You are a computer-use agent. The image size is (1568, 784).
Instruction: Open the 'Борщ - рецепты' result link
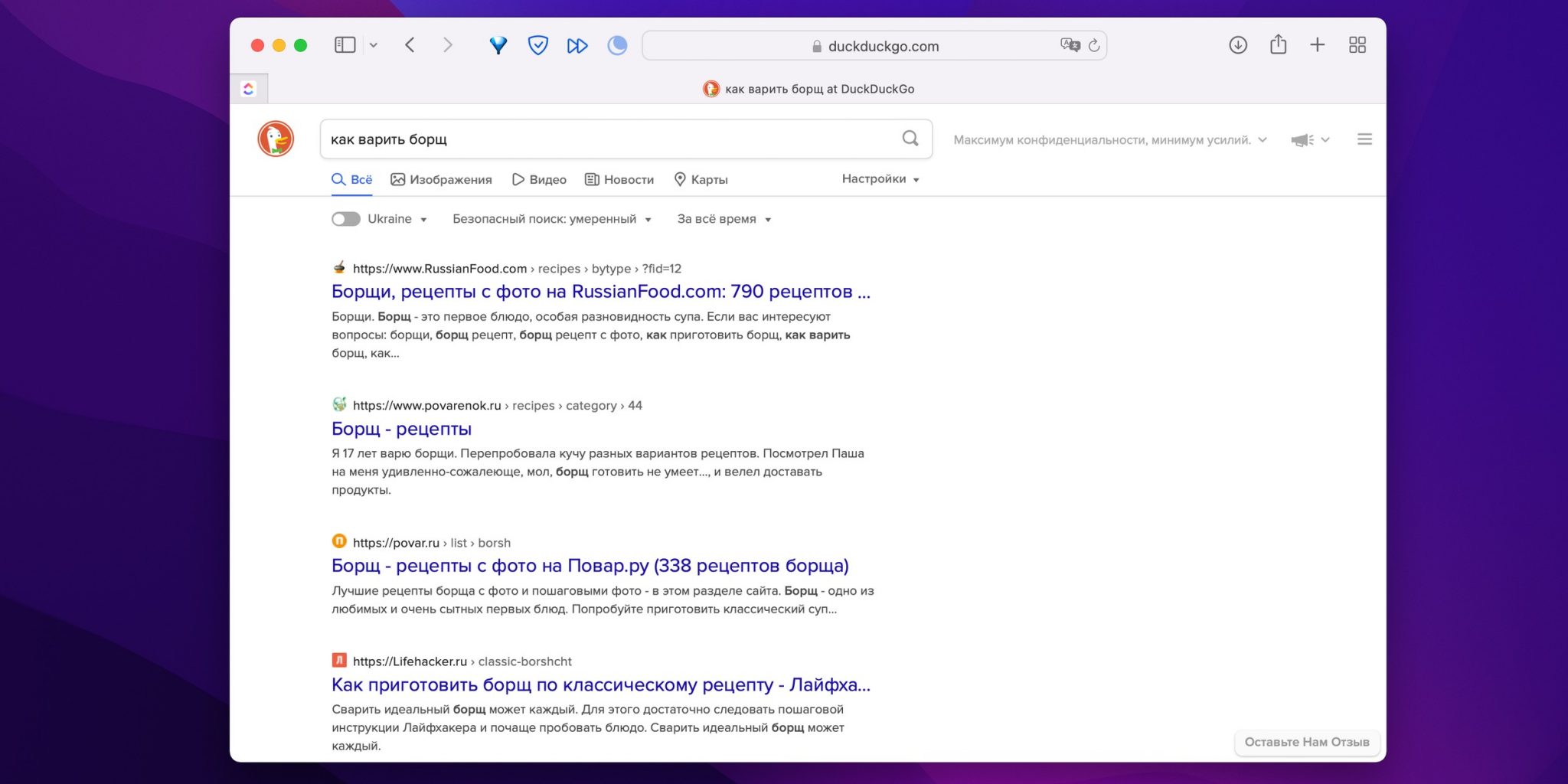point(400,429)
